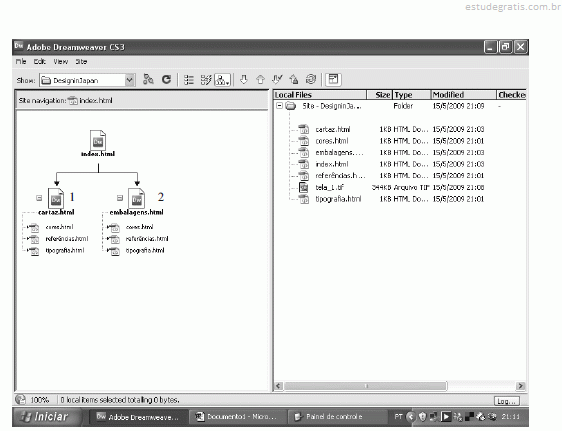Select cores.html under cartaz.html
The height and width of the screenshot is (431, 562).
[x=59, y=227]
